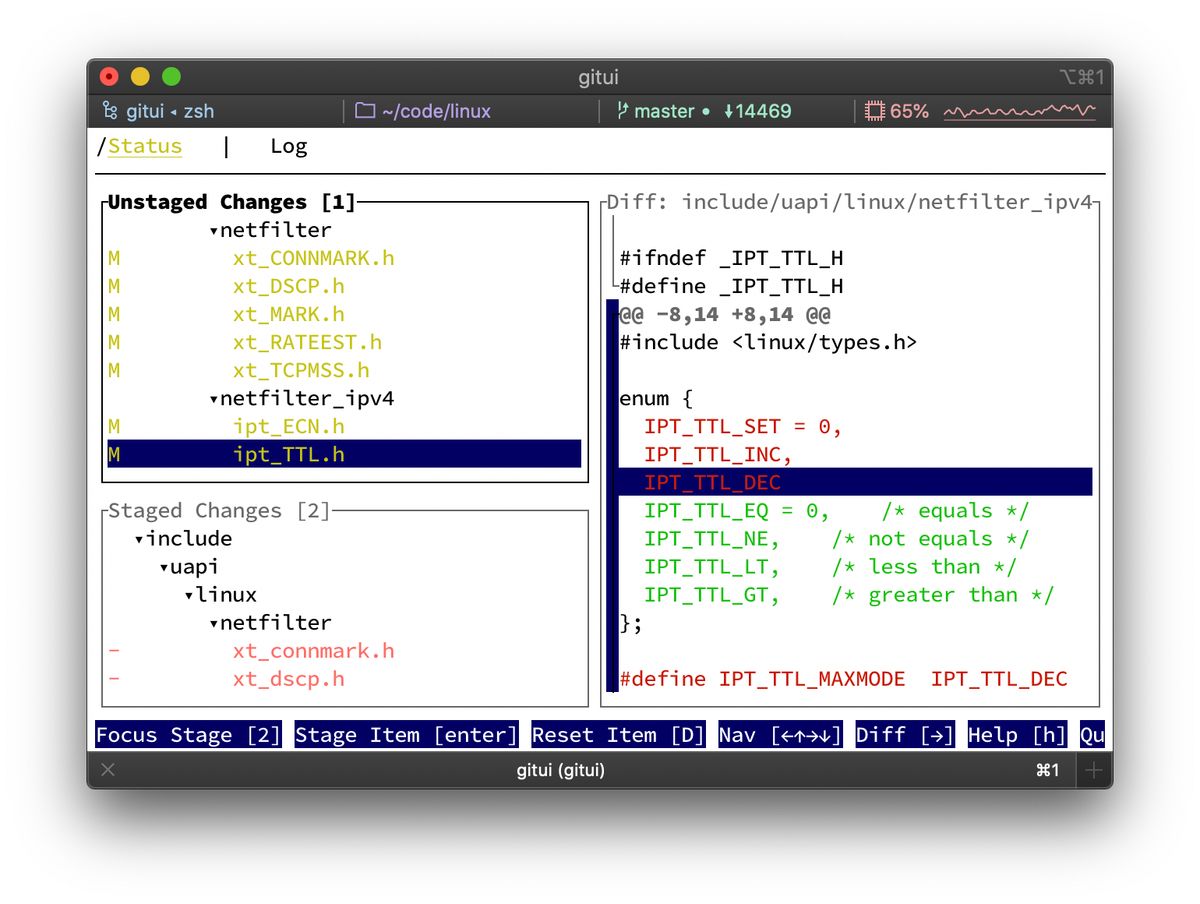Collapse the netfilter_ipv4 folder

(x=214, y=397)
